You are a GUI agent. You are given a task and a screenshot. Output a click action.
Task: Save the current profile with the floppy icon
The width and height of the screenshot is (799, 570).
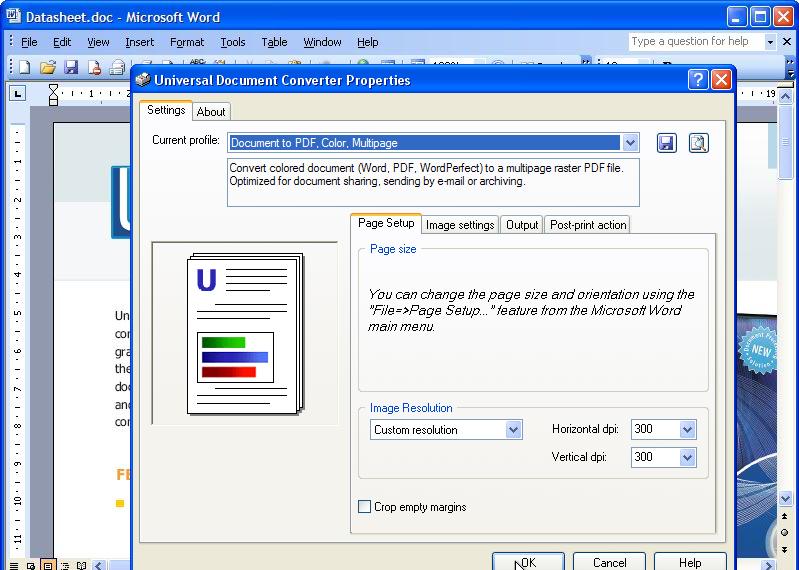[x=667, y=143]
